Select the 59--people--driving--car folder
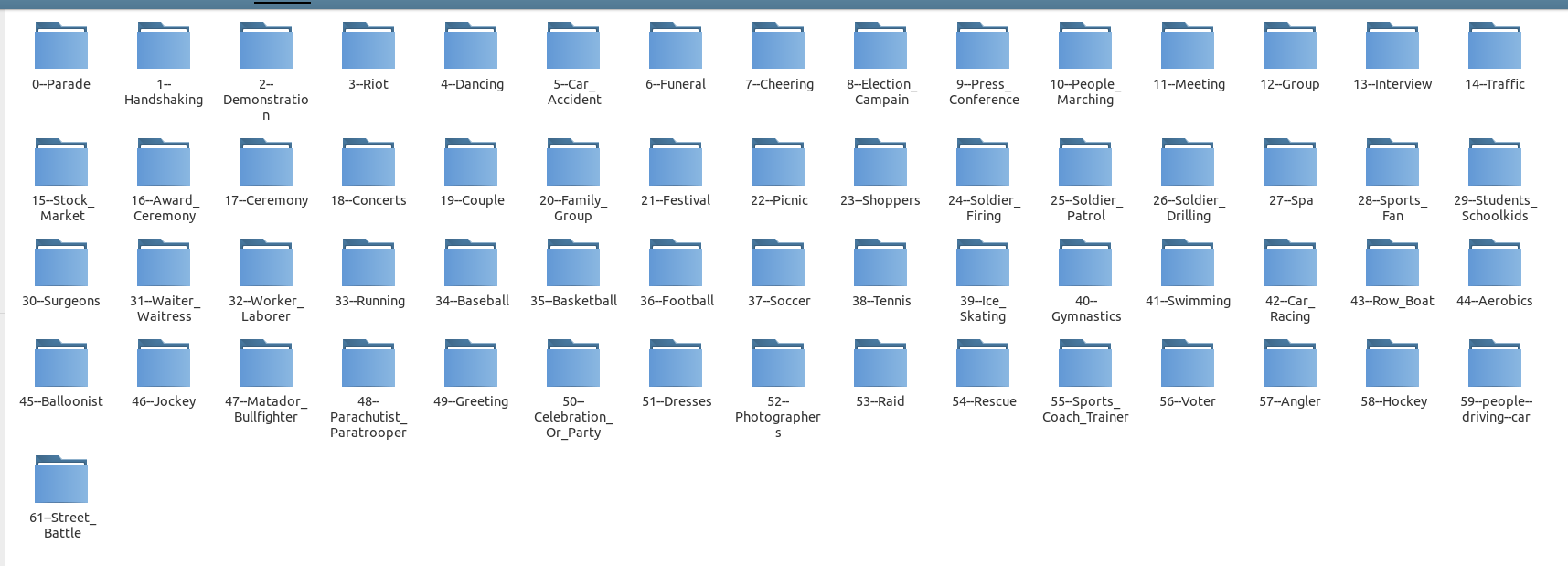This screenshot has width=1568, height=566. click(1495, 364)
